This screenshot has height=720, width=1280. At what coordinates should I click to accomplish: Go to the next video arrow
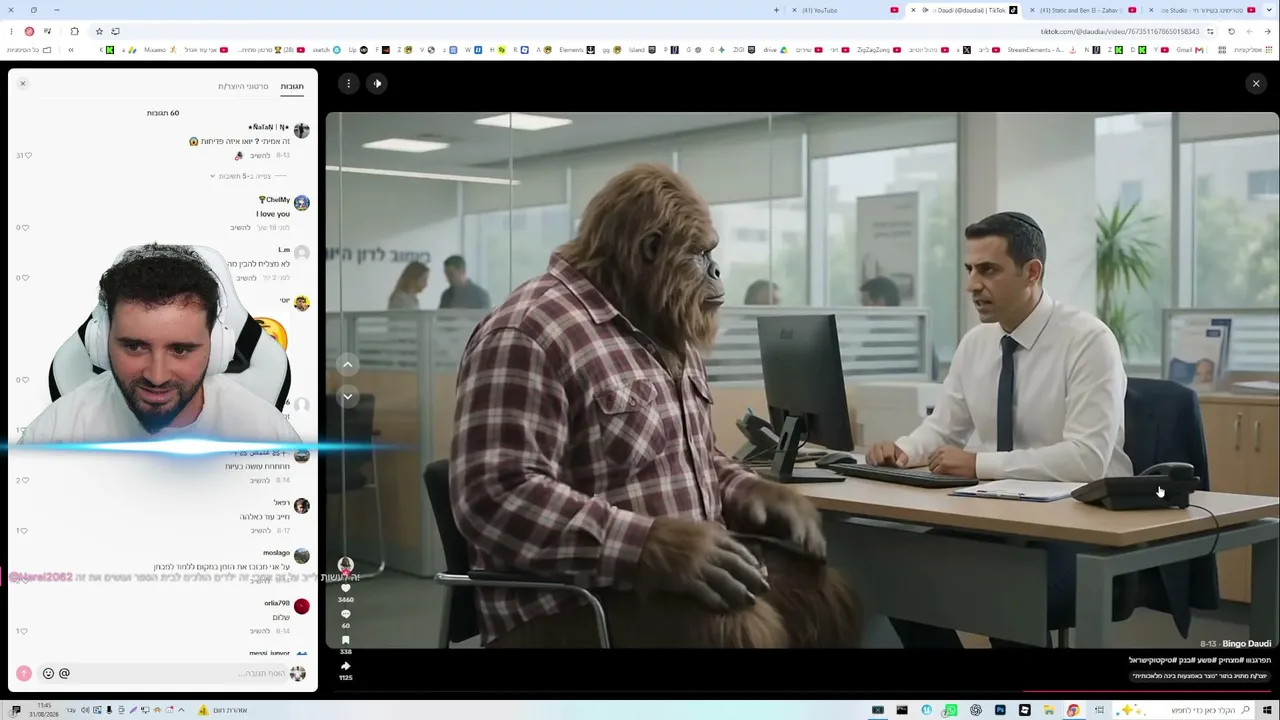[347, 396]
